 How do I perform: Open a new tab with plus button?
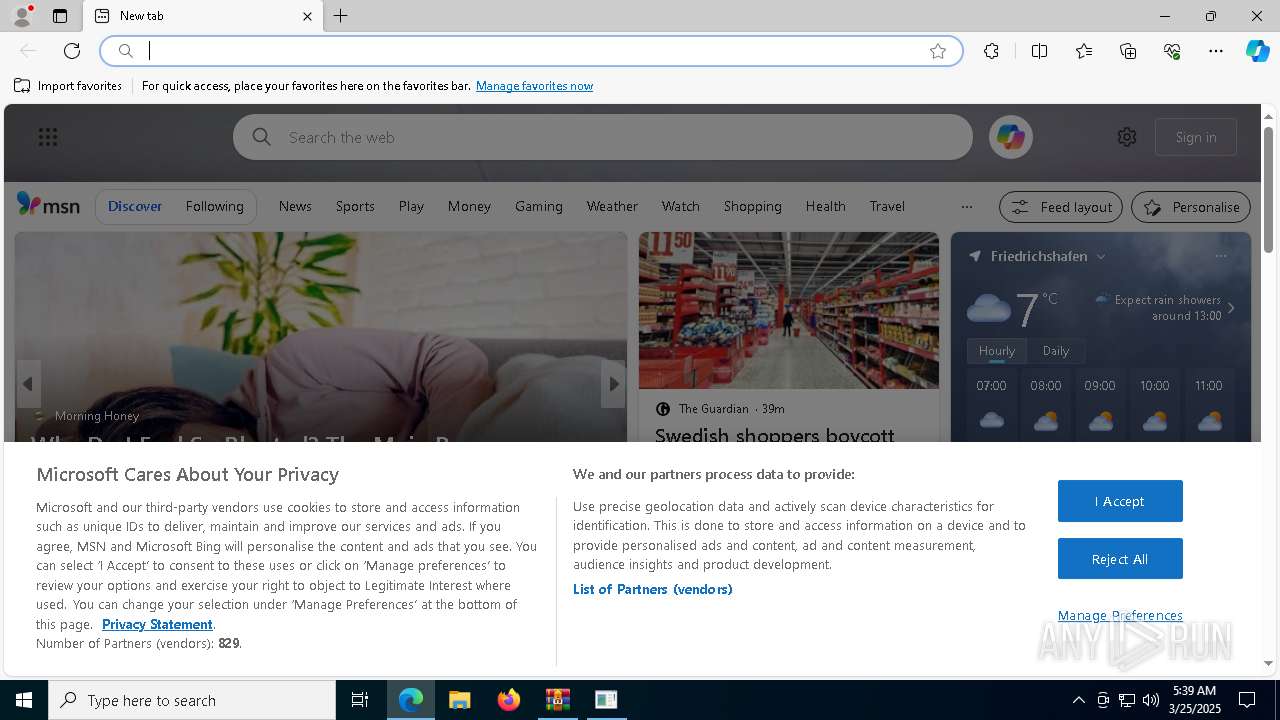(341, 16)
